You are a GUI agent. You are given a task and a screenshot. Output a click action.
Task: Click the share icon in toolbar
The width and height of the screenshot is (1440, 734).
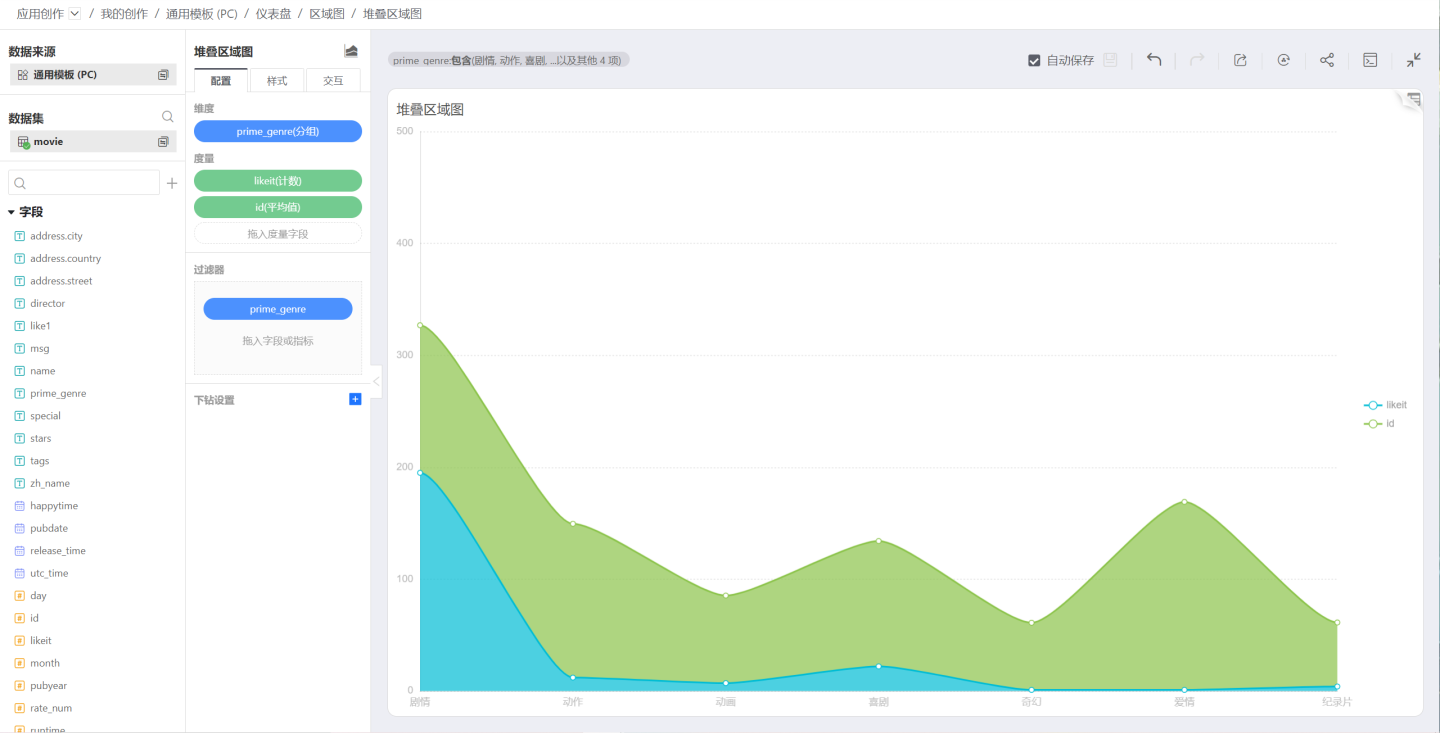pos(1327,60)
